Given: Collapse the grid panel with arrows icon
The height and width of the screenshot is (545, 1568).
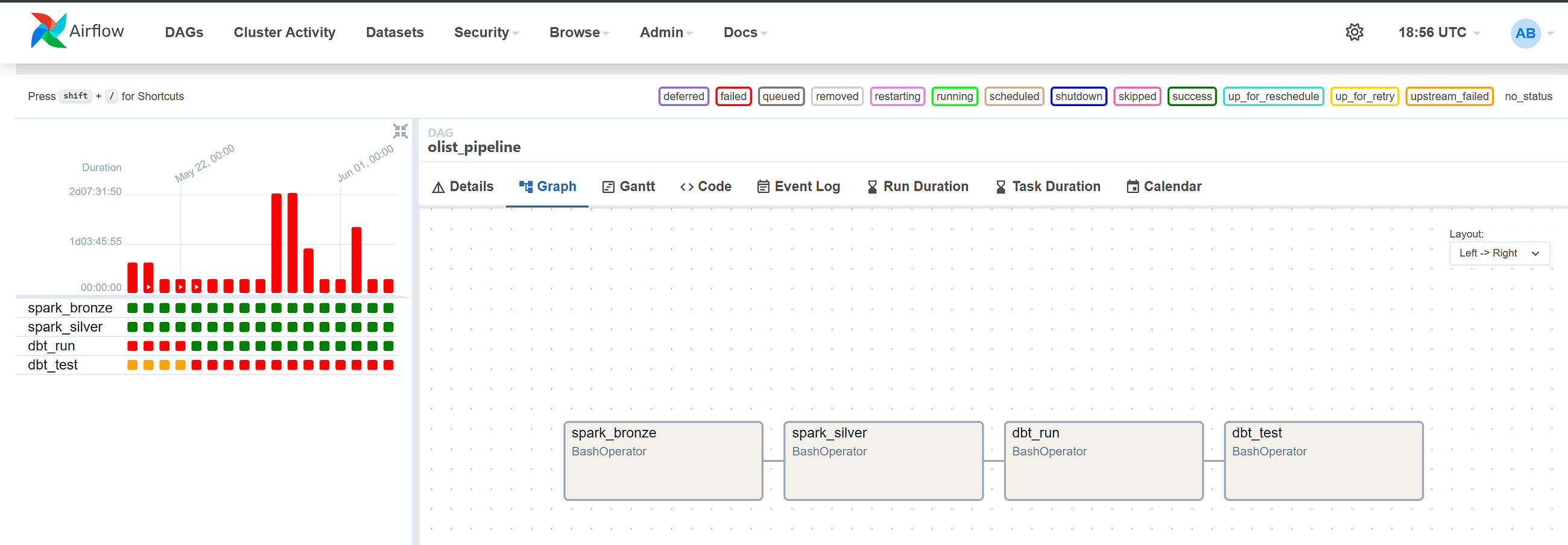Looking at the screenshot, I should pyautogui.click(x=400, y=131).
